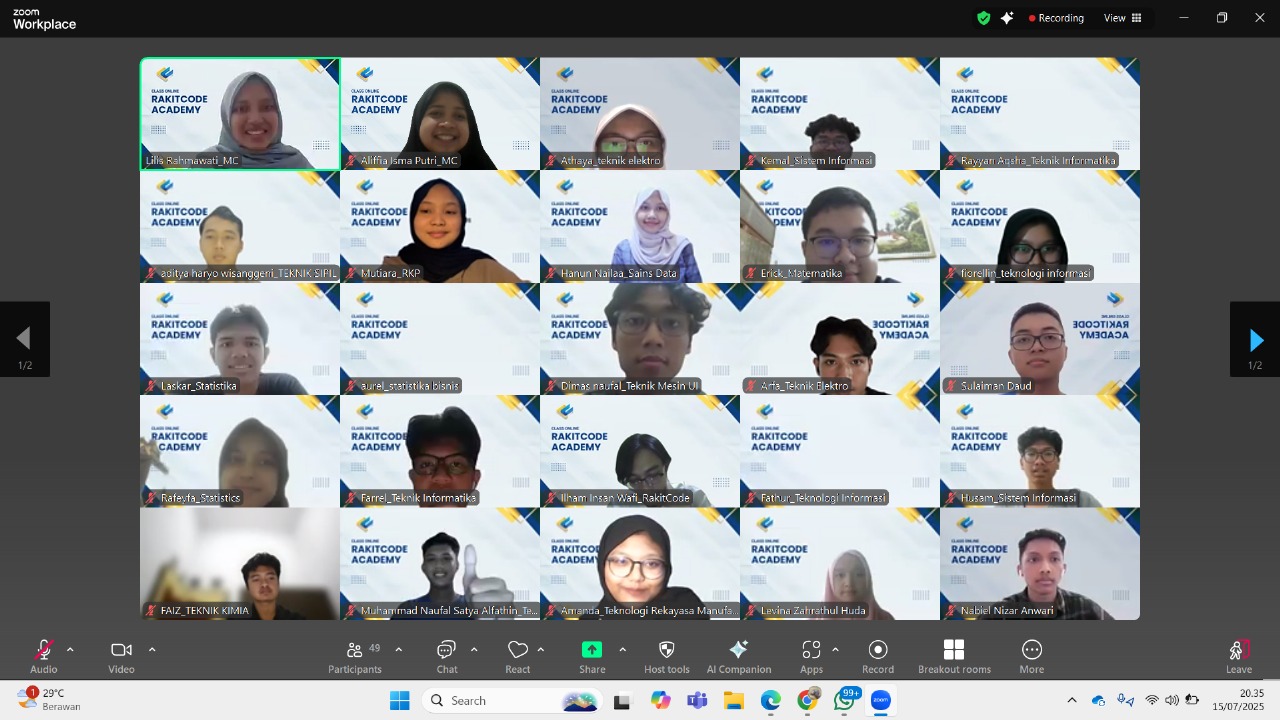Screen dimensions: 1280x720
Task: Select Levina Zahrathul Huda video tile
Action: [840, 564]
